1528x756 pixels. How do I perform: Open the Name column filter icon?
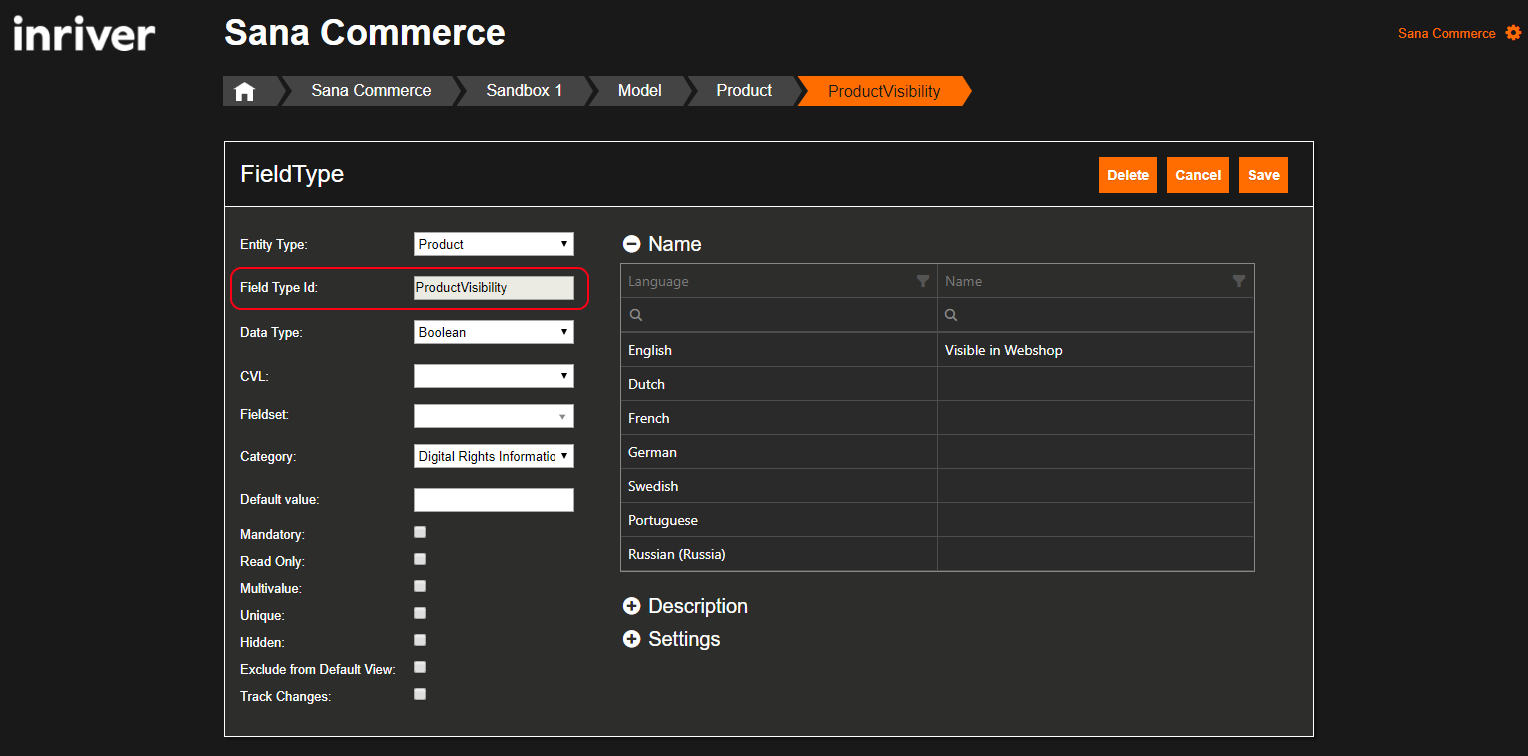(x=1239, y=281)
